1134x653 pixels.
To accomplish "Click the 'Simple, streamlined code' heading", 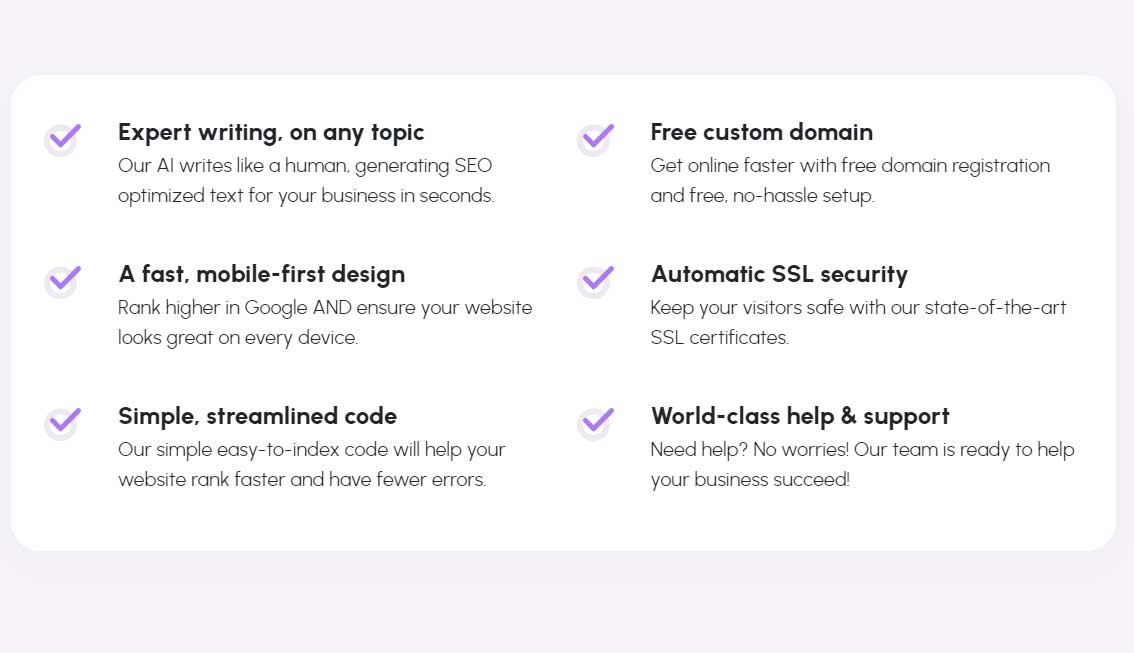I will pyautogui.click(x=257, y=416).
